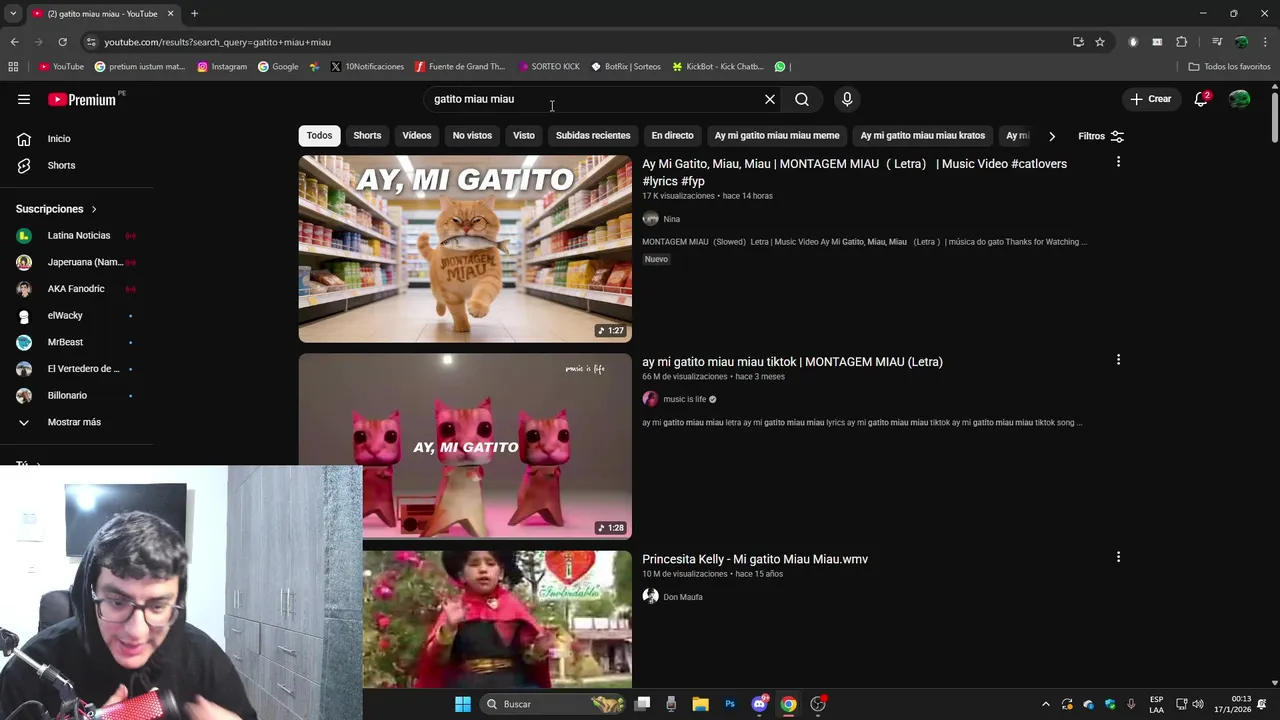Open the Princesita Kelly - Mi gatito title
1280x720 pixels.
coord(755,559)
